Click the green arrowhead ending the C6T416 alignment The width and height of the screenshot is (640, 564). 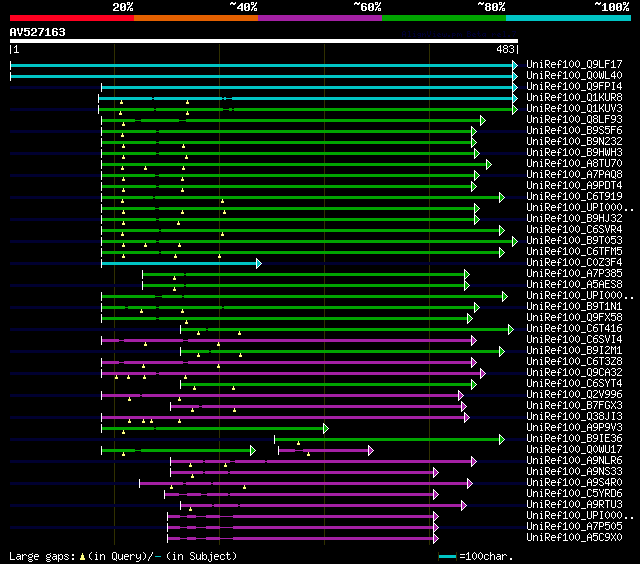(x=511, y=330)
